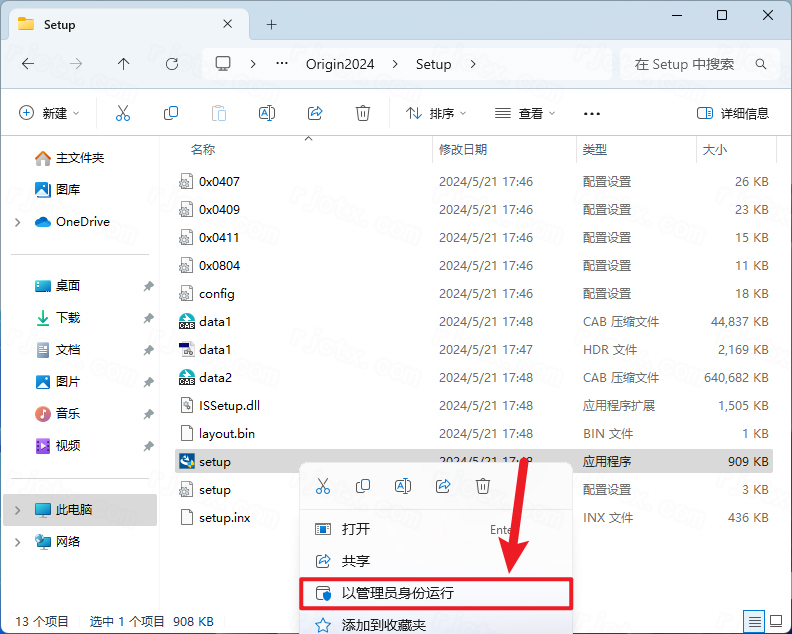Switch to the large icons view in the status bar
The image size is (792, 634).
point(776,621)
